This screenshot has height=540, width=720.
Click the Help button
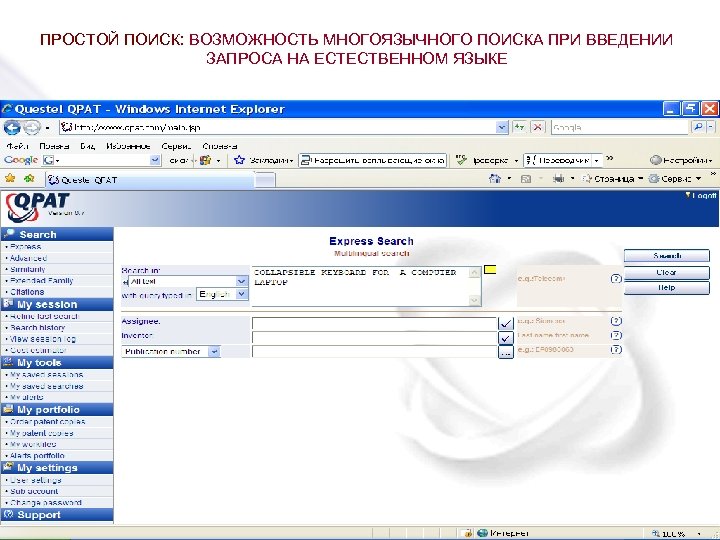click(666, 287)
